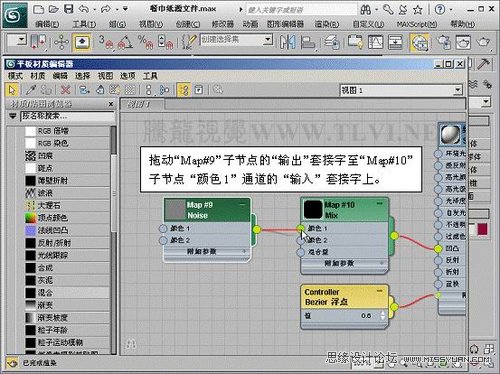Select the 大理石 map in browser list
Image resolution: width=500 pixels, height=374 pixels.
tap(68, 205)
